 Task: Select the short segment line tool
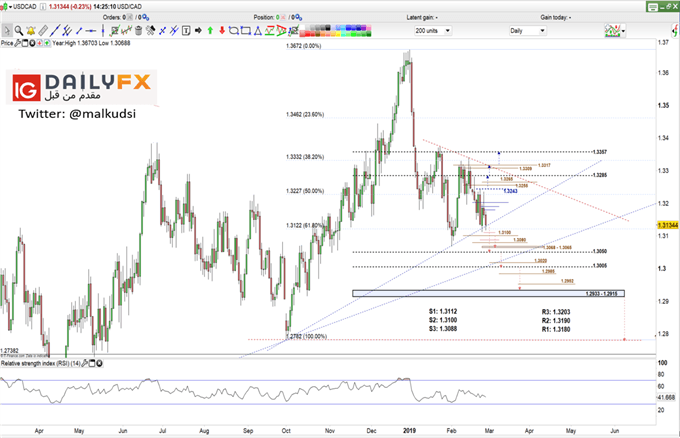(x=79, y=31)
